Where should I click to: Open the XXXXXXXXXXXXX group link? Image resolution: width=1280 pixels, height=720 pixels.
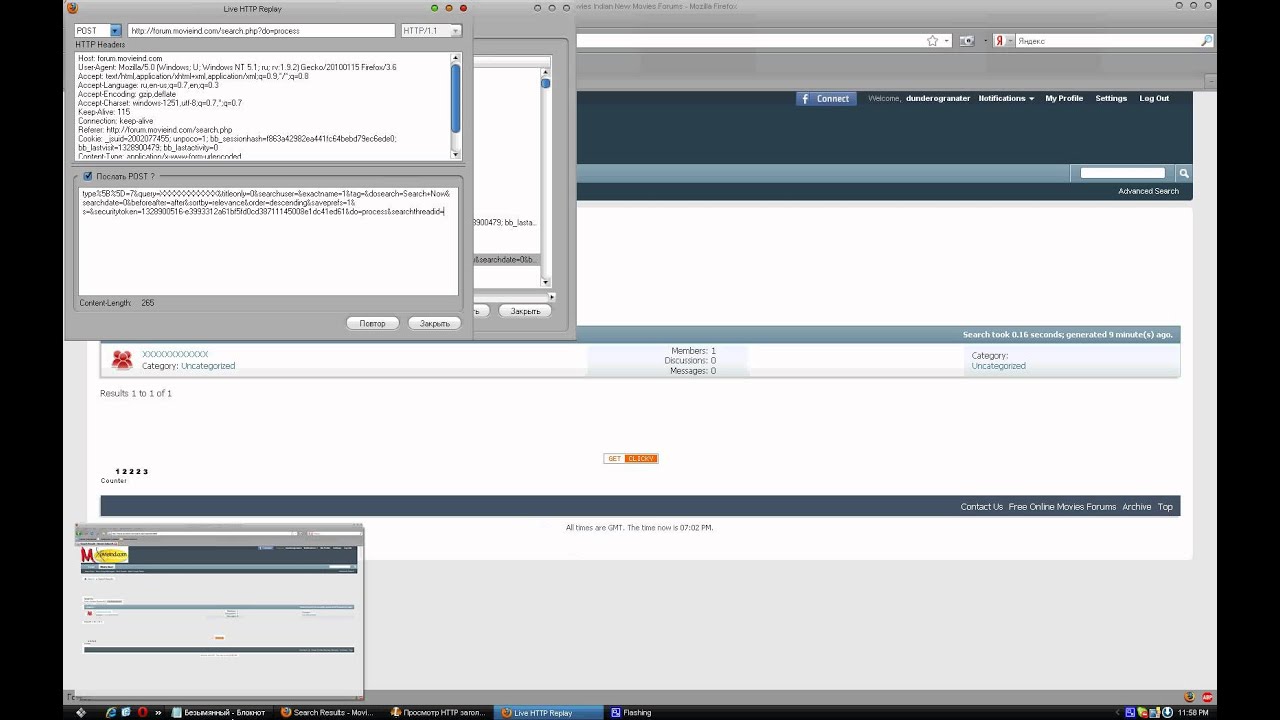(175, 354)
